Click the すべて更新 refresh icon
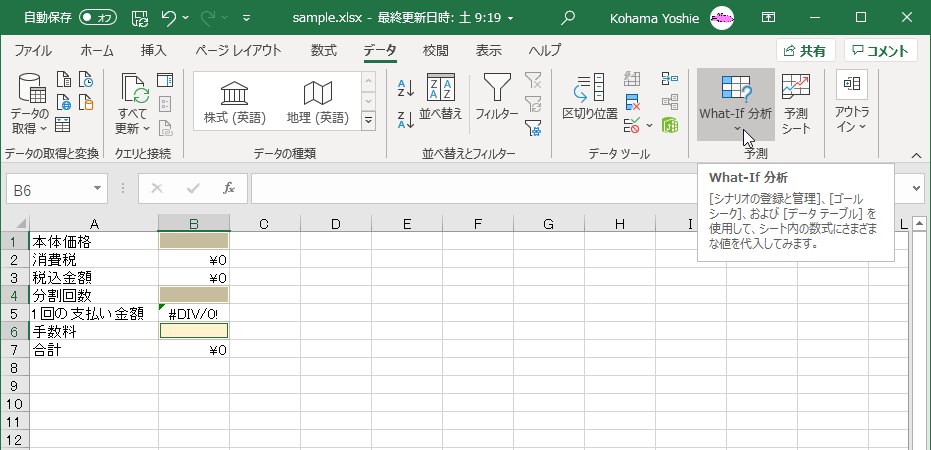Viewport: 931px width, 450px height. [134, 104]
